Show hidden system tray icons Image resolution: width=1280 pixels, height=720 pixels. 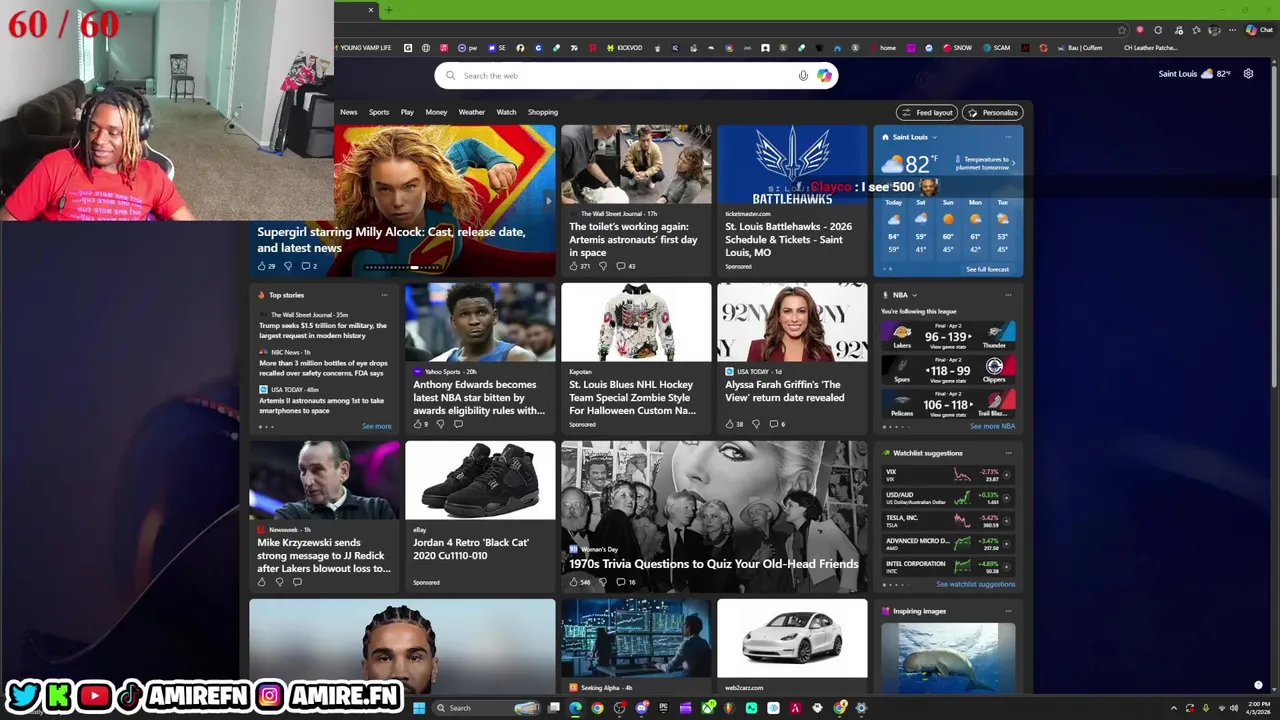click(1174, 708)
